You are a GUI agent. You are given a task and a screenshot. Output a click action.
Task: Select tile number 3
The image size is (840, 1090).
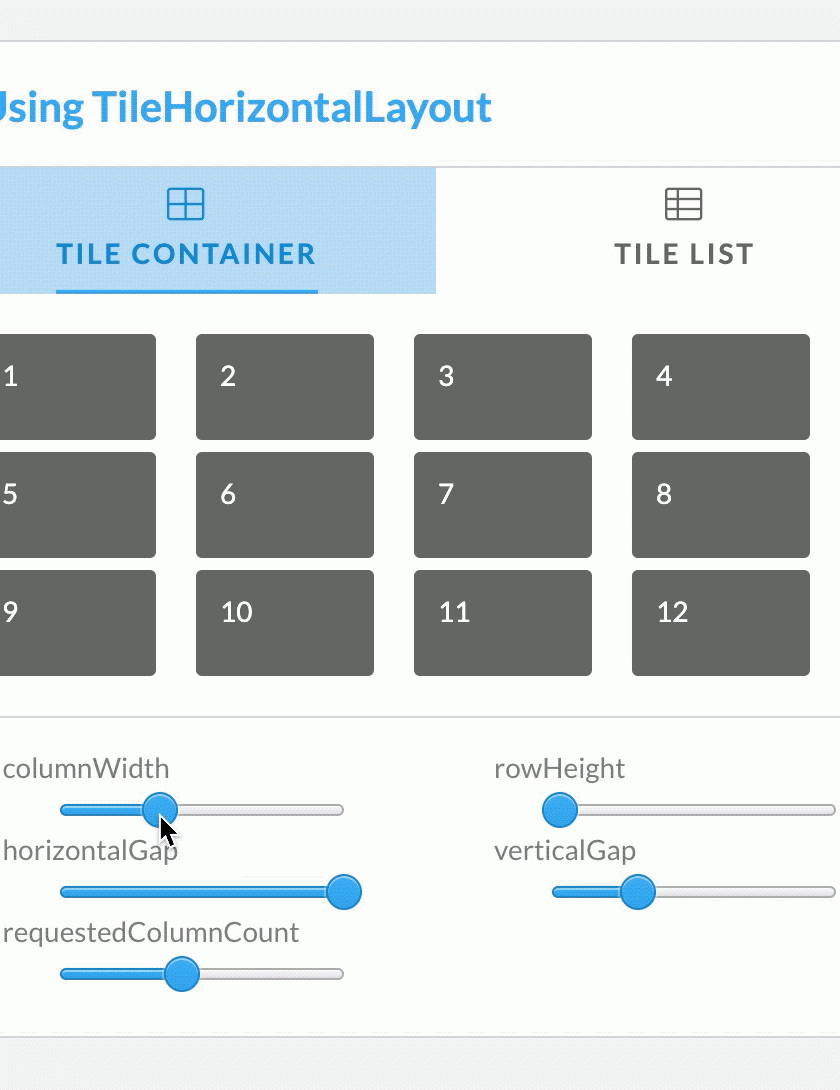click(503, 387)
